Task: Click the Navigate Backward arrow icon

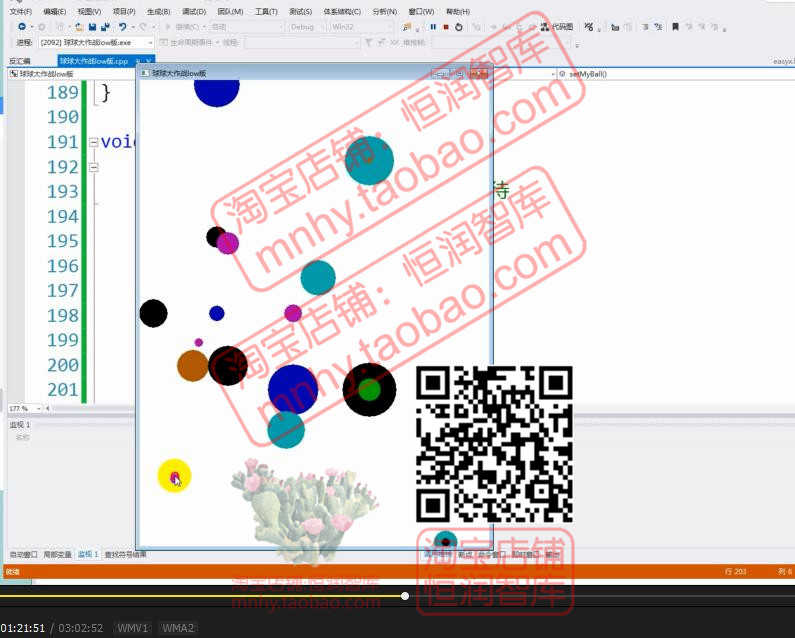Action: (21, 27)
